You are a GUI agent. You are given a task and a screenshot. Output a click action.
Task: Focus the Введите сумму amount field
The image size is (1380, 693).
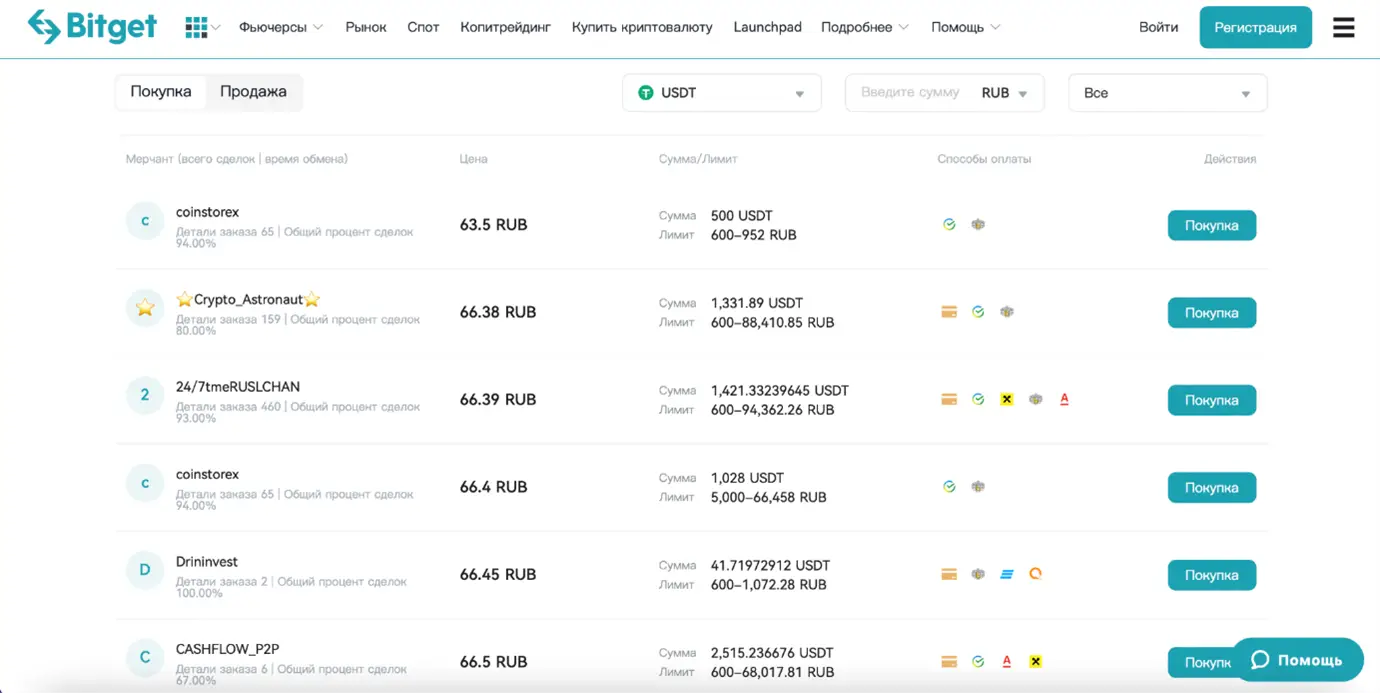coord(910,93)
